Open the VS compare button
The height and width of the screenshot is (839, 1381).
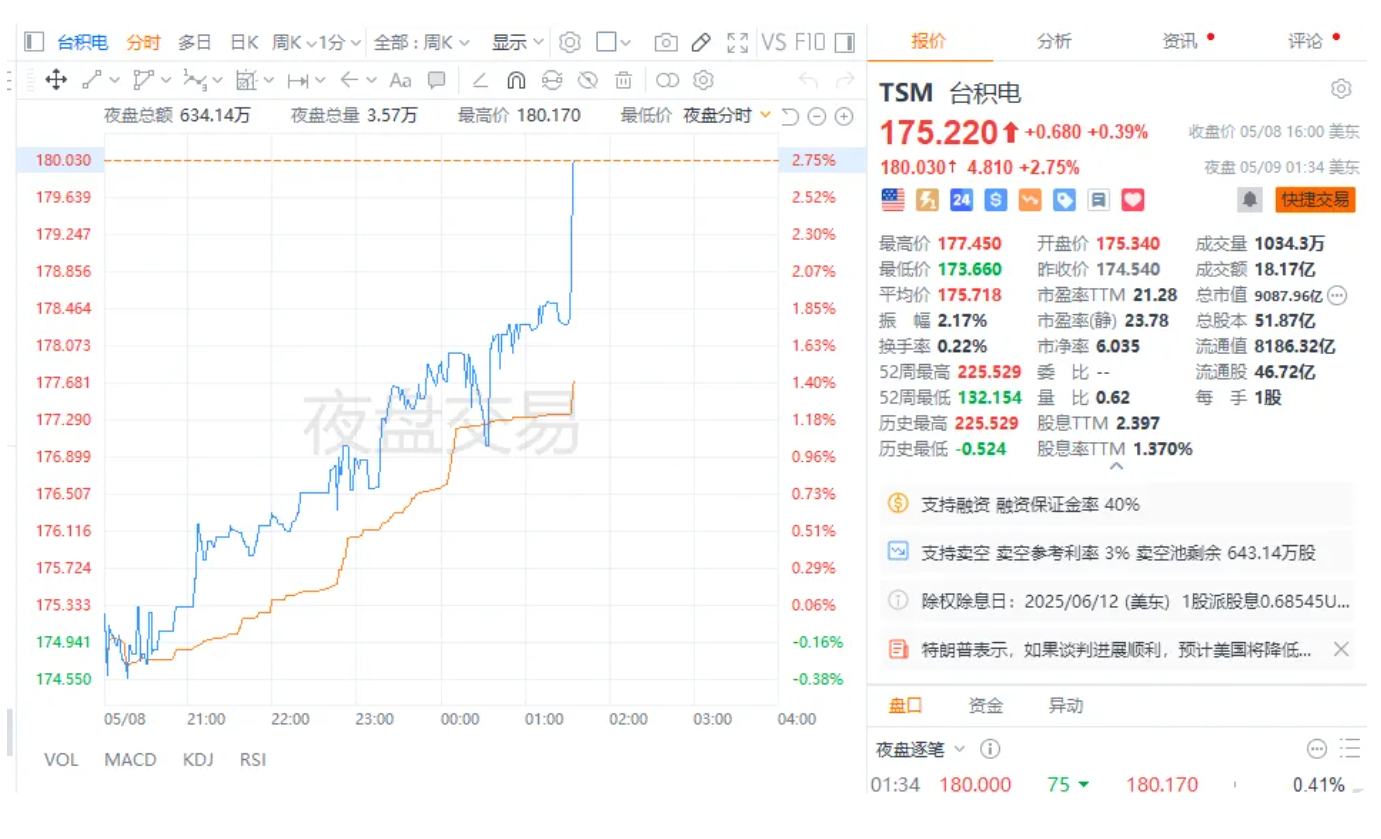[x=774, y=42]
